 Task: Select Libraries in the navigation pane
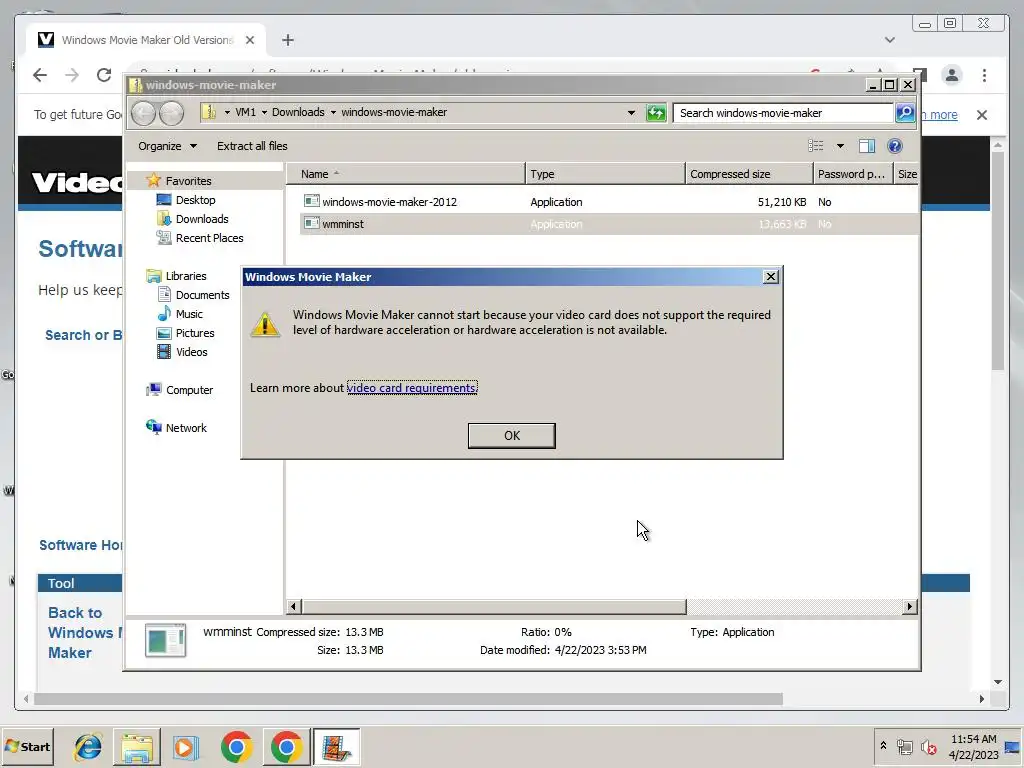[x=185, y=276]
